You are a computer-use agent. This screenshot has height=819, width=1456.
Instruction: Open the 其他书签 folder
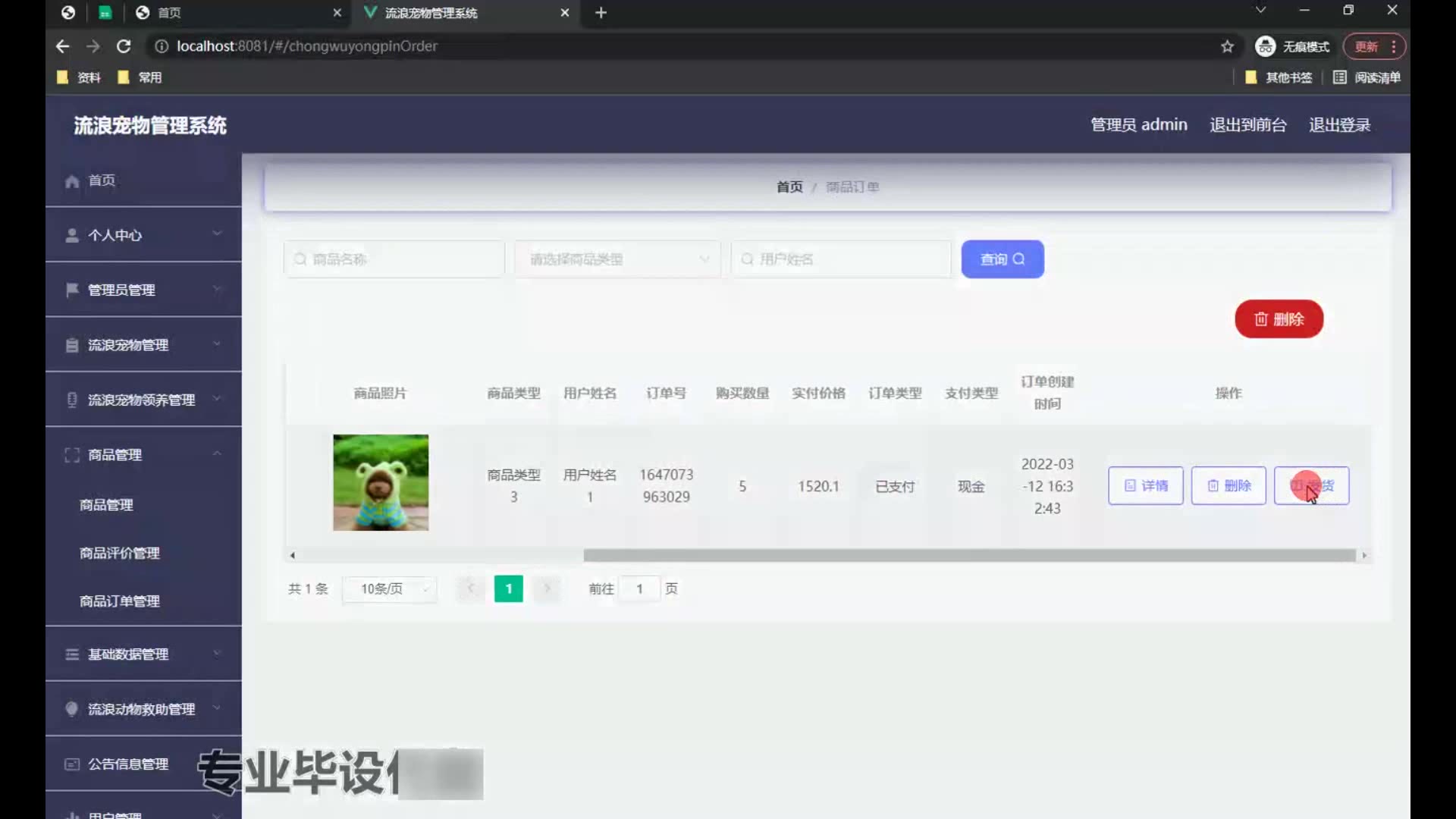(1279, 77)
